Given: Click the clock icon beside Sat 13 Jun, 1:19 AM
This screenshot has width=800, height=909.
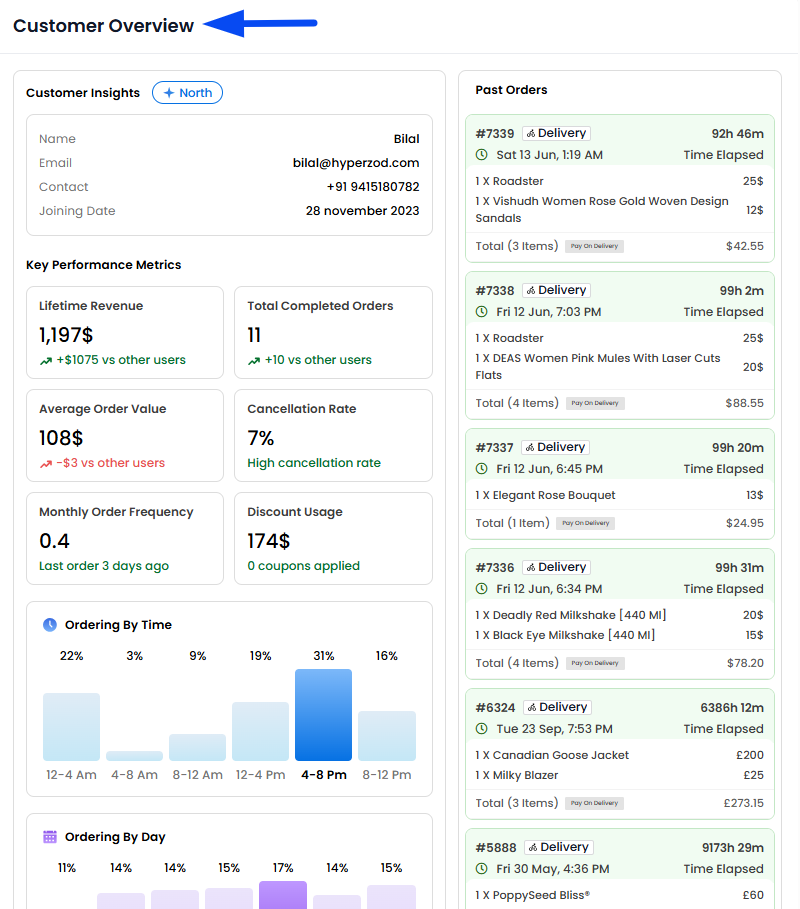Looking at the screenshot, I should (x=482, y=155).
